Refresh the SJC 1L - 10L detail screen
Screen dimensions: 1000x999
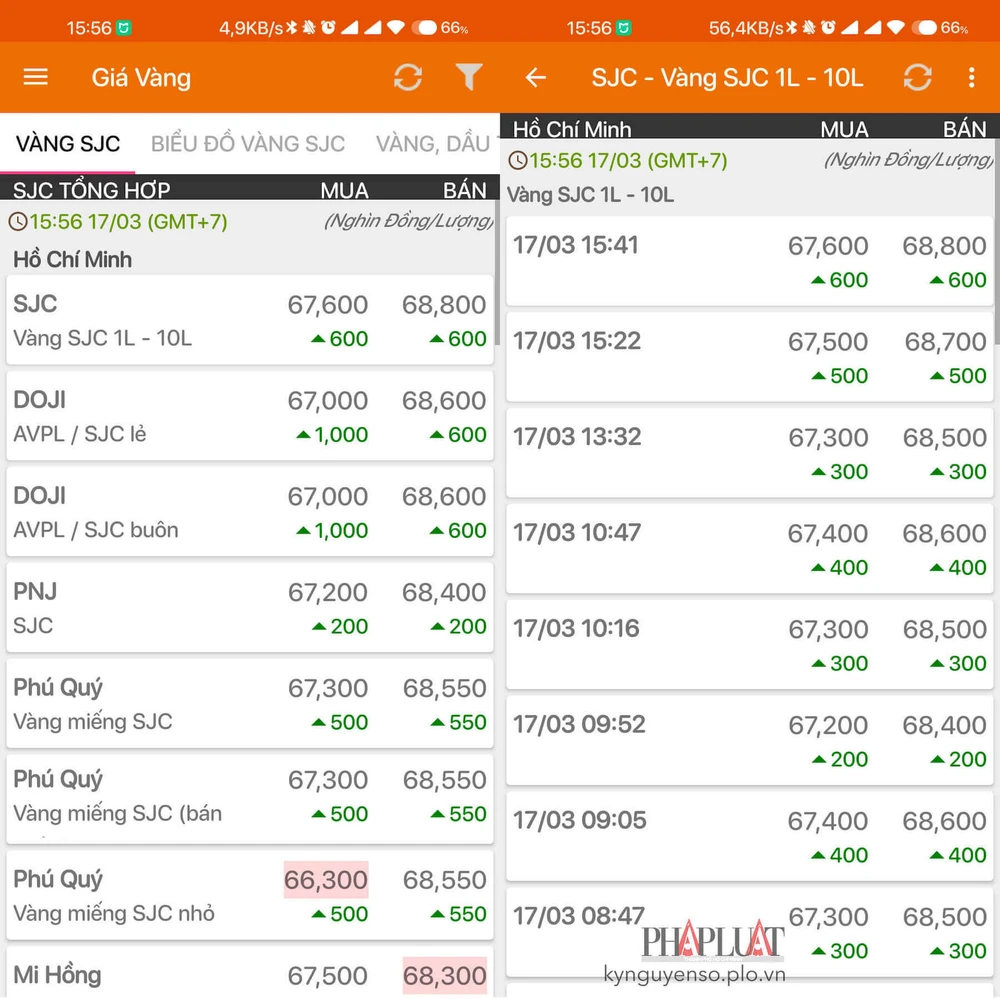coord(917,77)
